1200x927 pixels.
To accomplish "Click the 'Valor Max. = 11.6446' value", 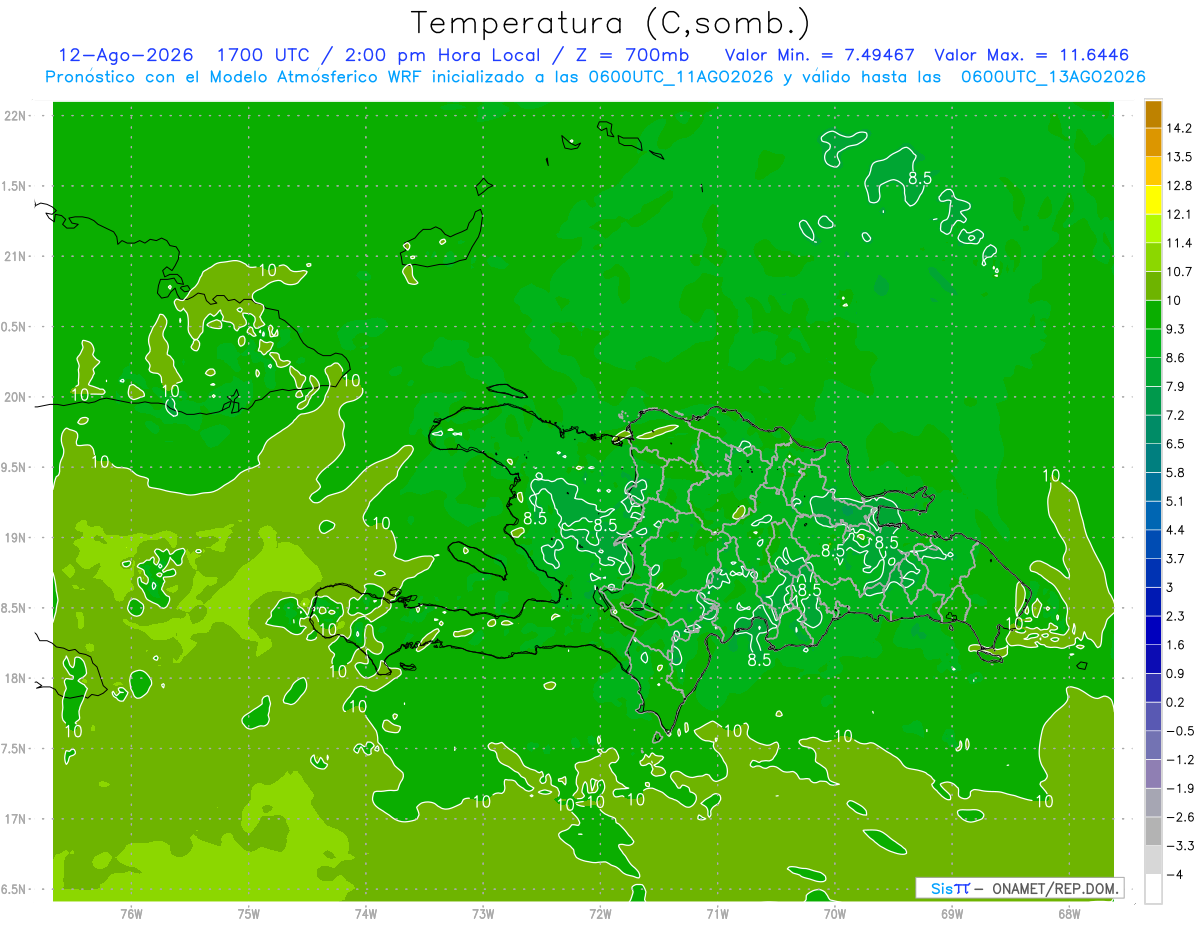I will pyautogui.click(x=1032, y=54).
